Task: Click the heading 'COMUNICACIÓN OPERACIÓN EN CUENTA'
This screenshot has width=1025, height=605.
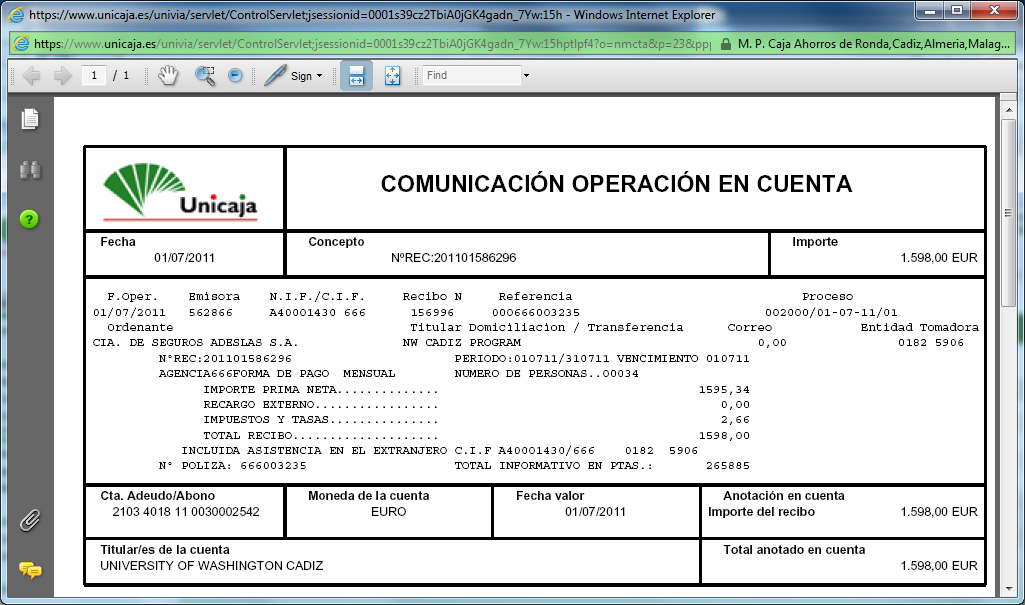Action: 616,184
